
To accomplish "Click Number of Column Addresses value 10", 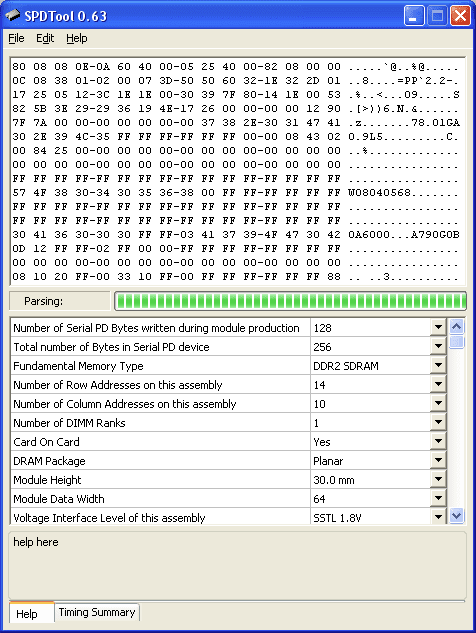I will pos(319,404).
